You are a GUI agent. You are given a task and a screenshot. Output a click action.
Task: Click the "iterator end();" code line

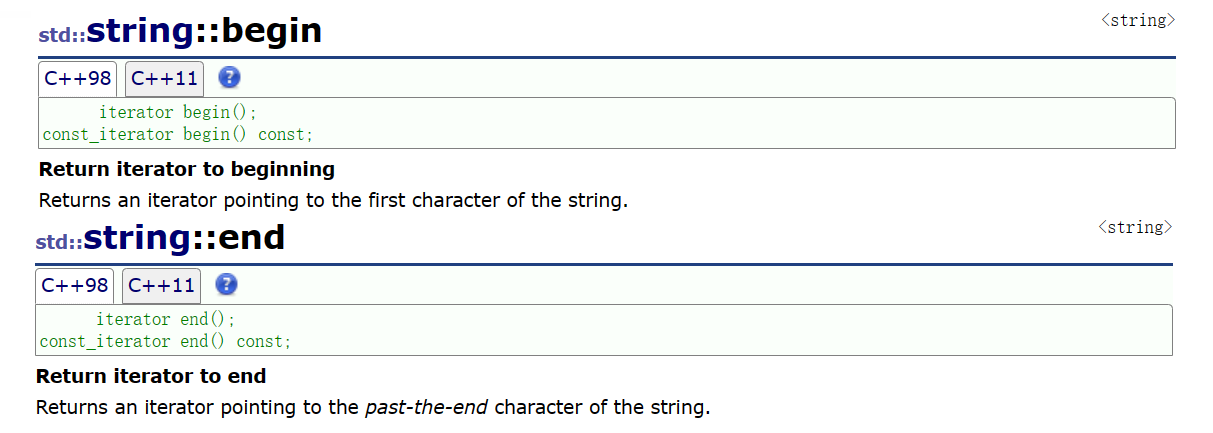coord(165,320)
